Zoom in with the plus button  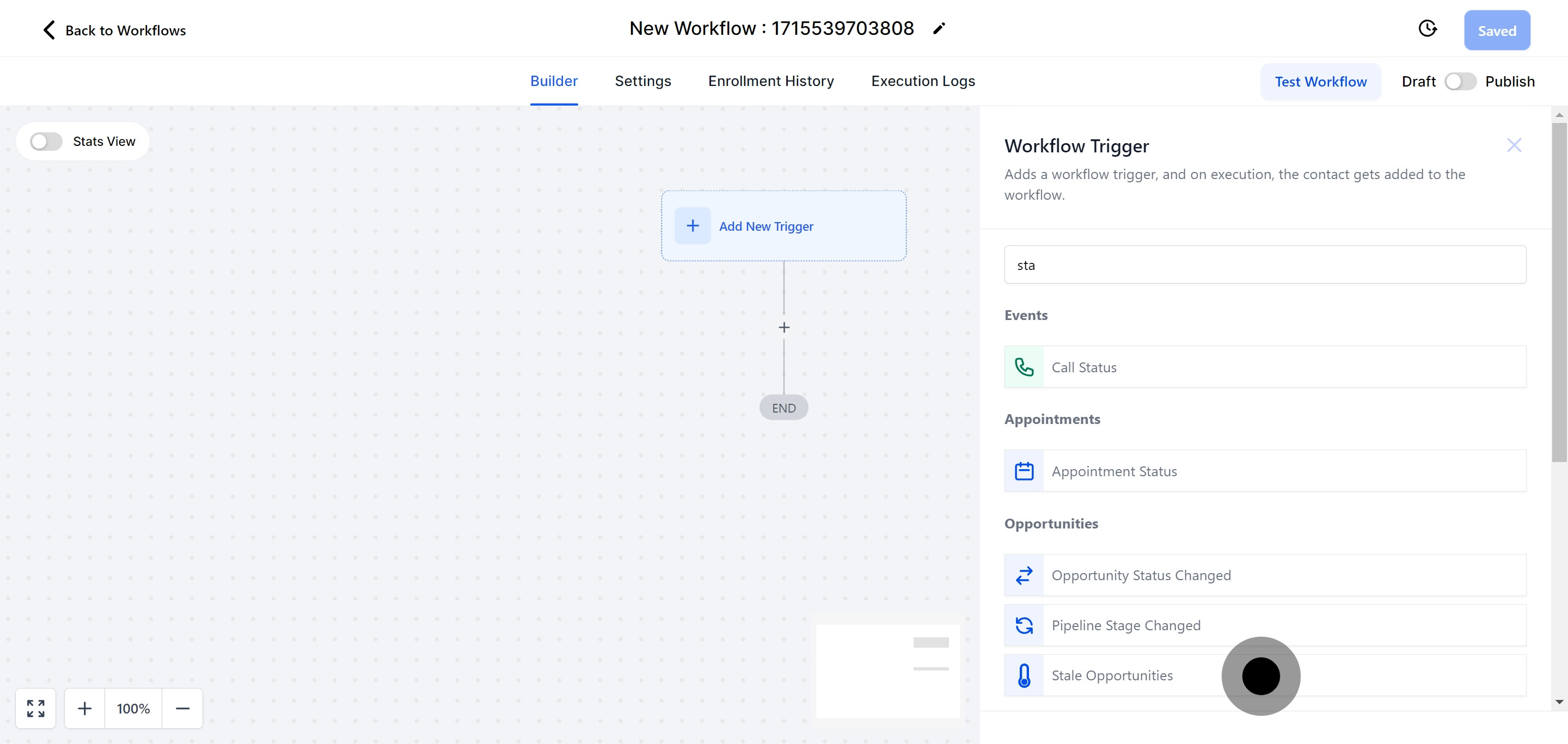pos(84,708)
